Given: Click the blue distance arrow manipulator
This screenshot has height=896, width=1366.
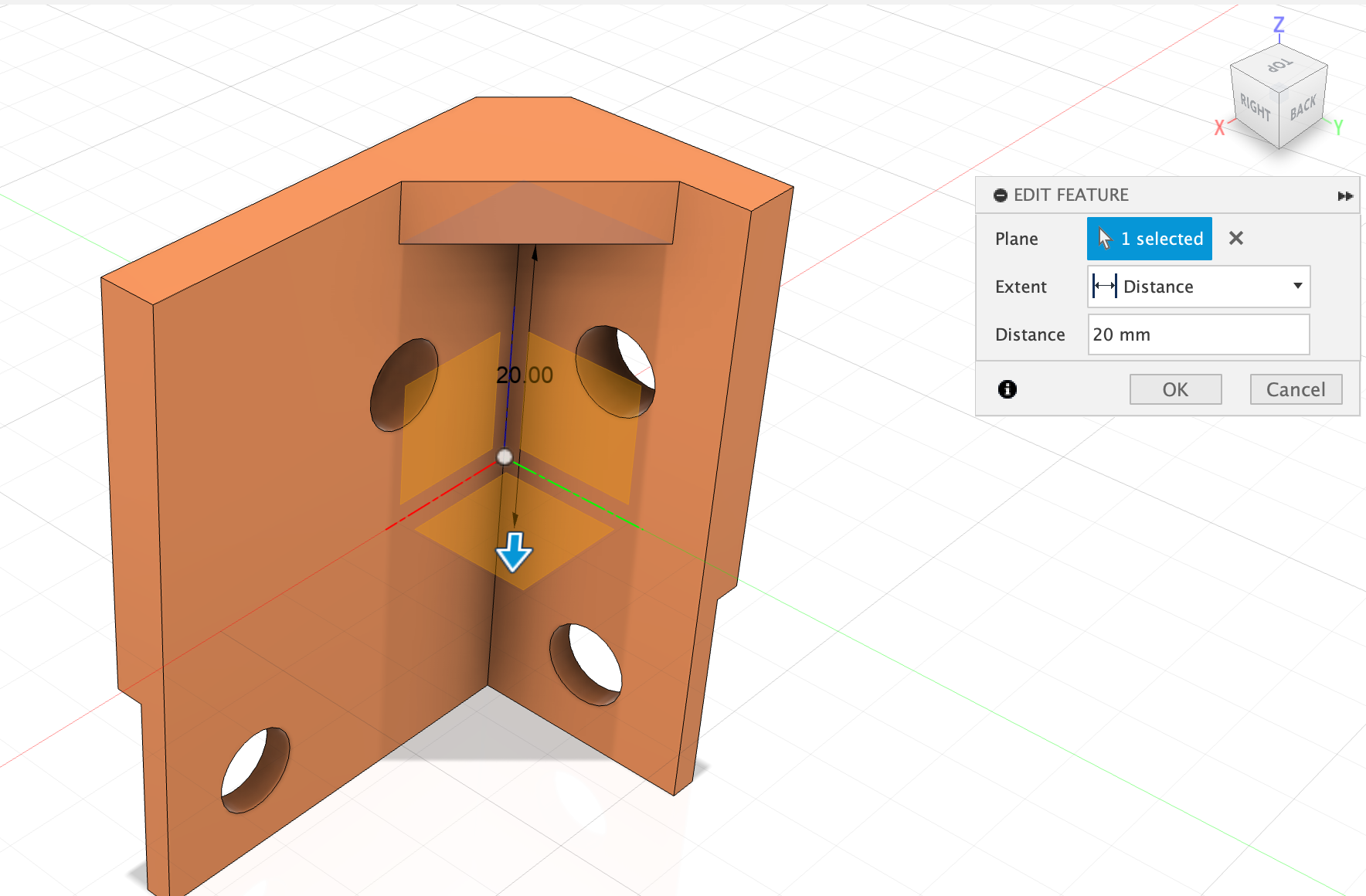Looking at the screenshot, I should coord(514,552).
